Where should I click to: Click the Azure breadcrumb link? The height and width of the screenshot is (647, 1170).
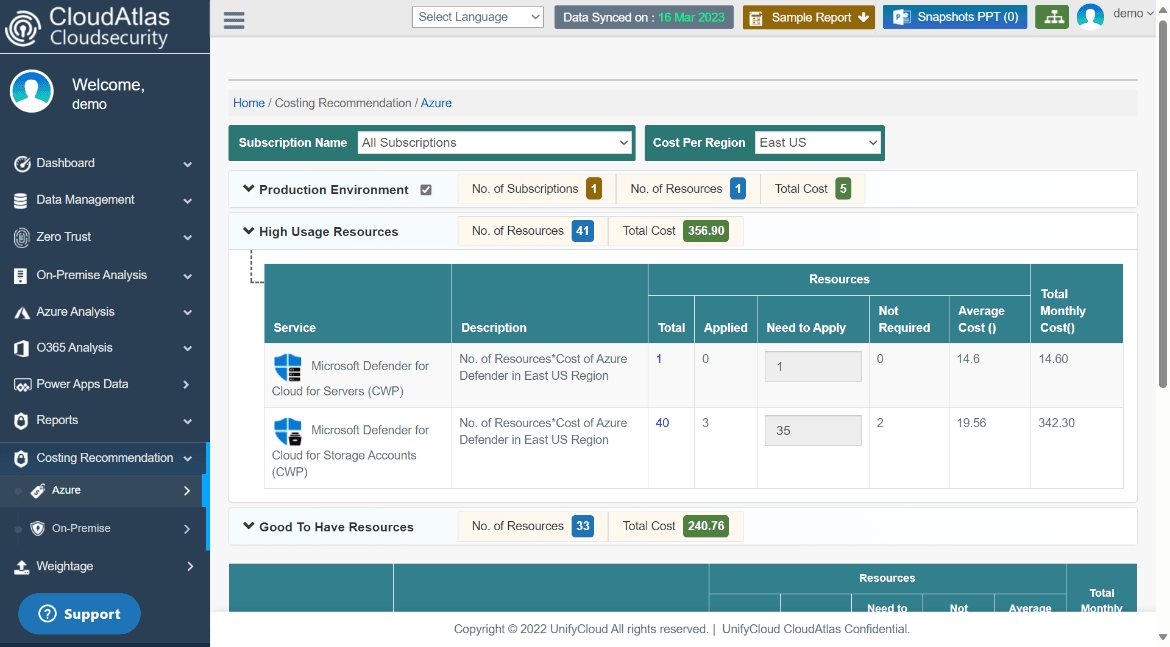coord(436,103)
